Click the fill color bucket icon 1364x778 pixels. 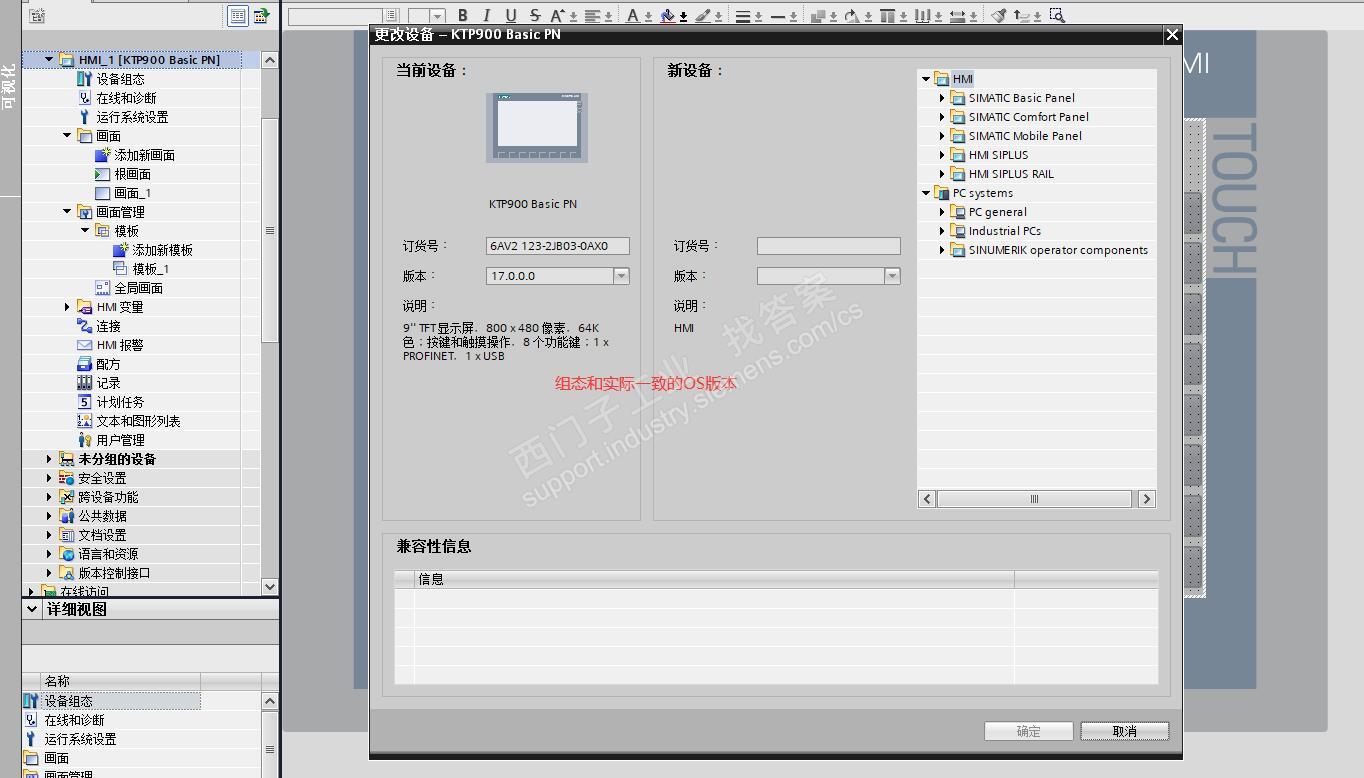pos(668,15)
